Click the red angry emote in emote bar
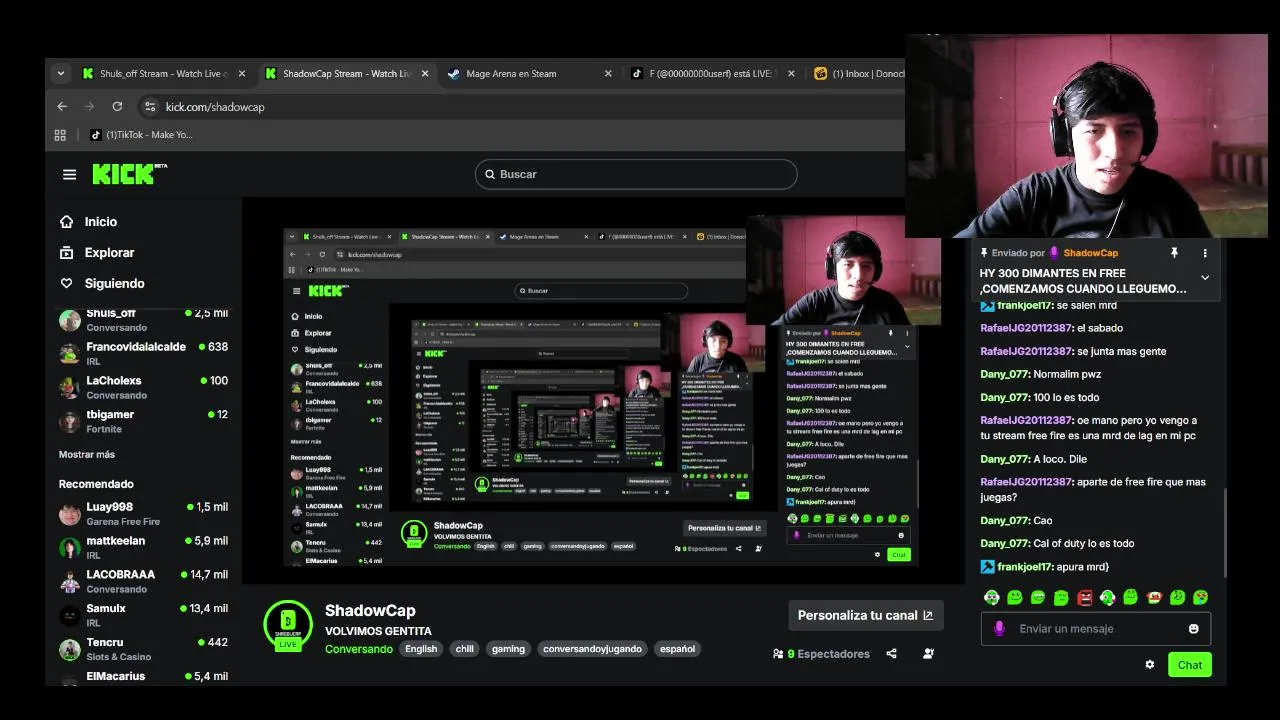The width and height of the screenshot is (1280, 720). (x=1085, y=598)
